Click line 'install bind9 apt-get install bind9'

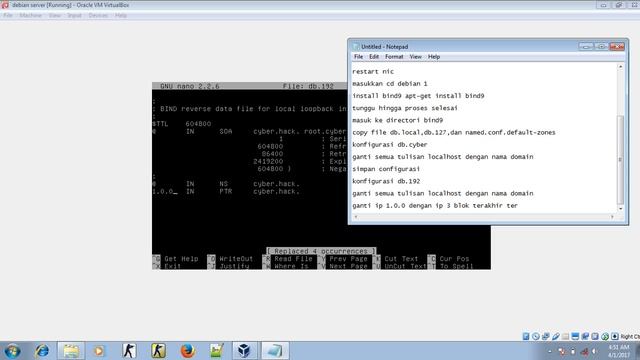[418, 96]
